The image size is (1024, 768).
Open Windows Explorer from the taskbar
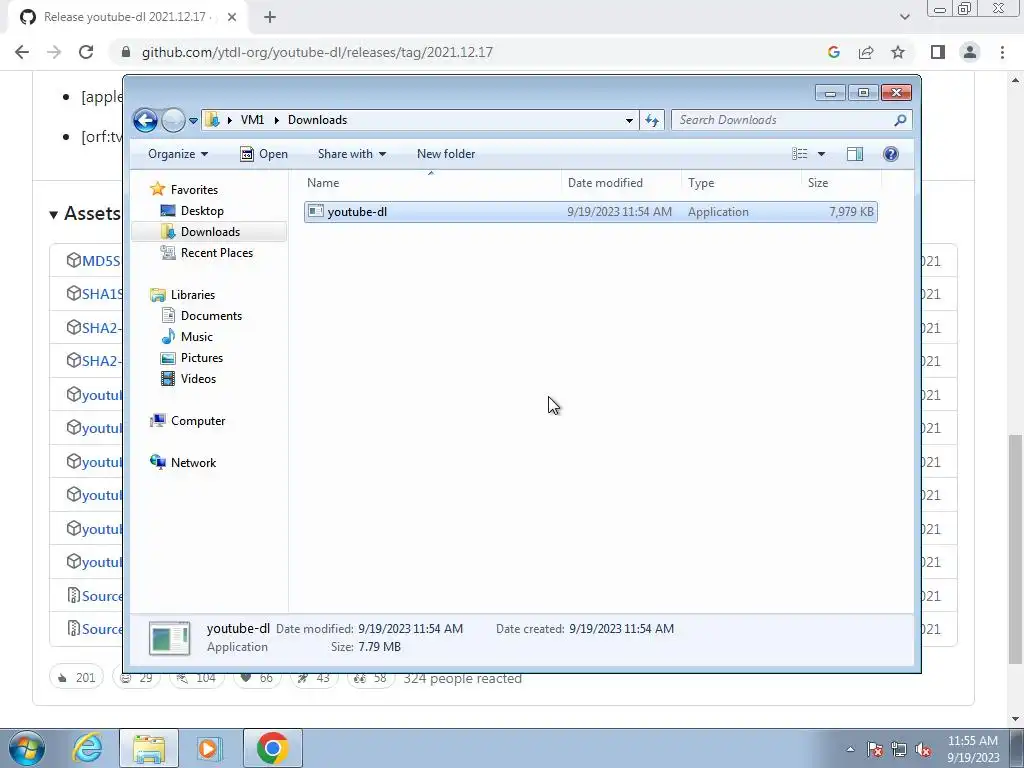coord(149,748)
